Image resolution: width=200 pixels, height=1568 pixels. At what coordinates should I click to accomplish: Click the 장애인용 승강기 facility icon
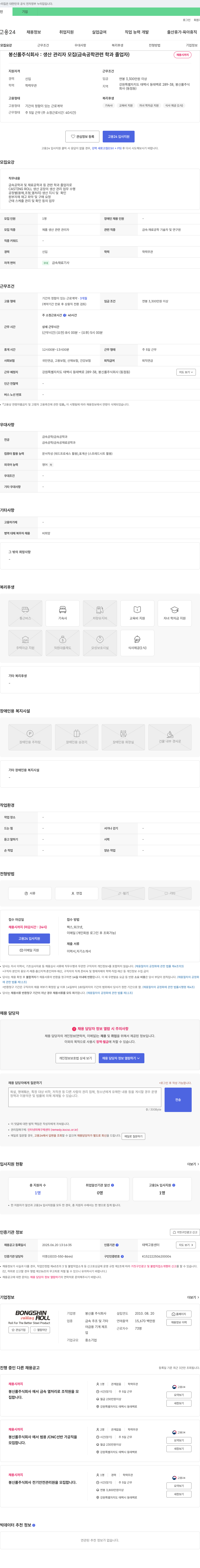(77, 737)
